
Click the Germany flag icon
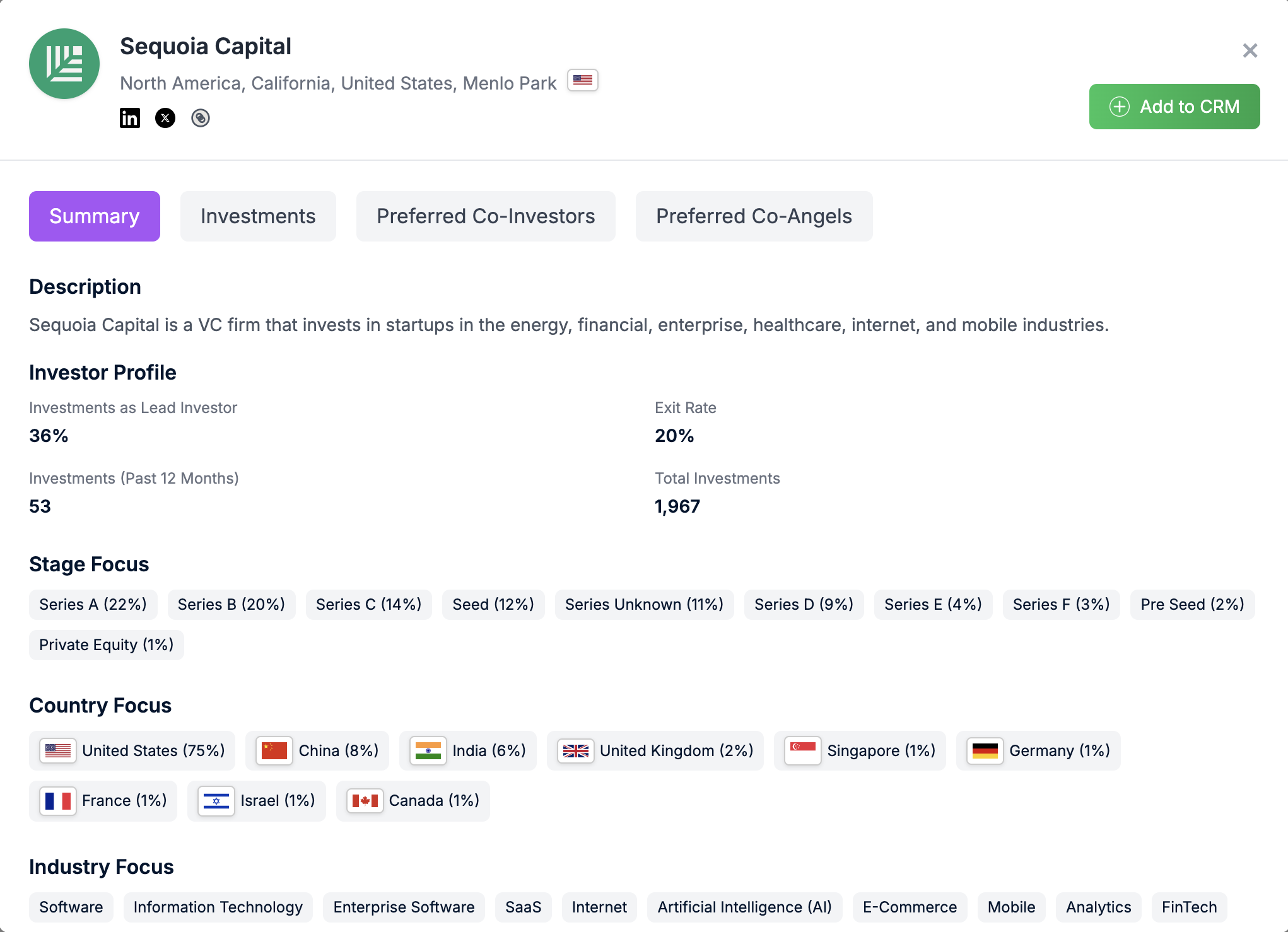(985, 751)
